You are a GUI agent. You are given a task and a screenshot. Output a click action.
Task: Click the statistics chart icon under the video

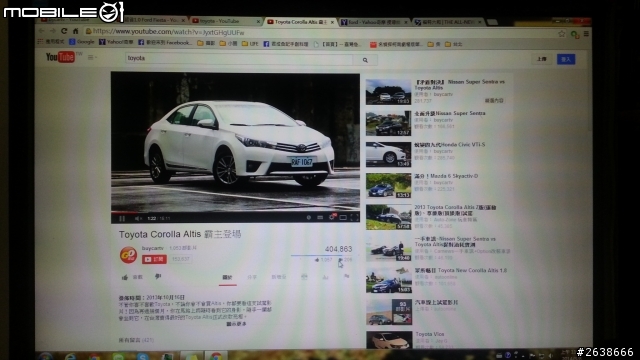325,277
